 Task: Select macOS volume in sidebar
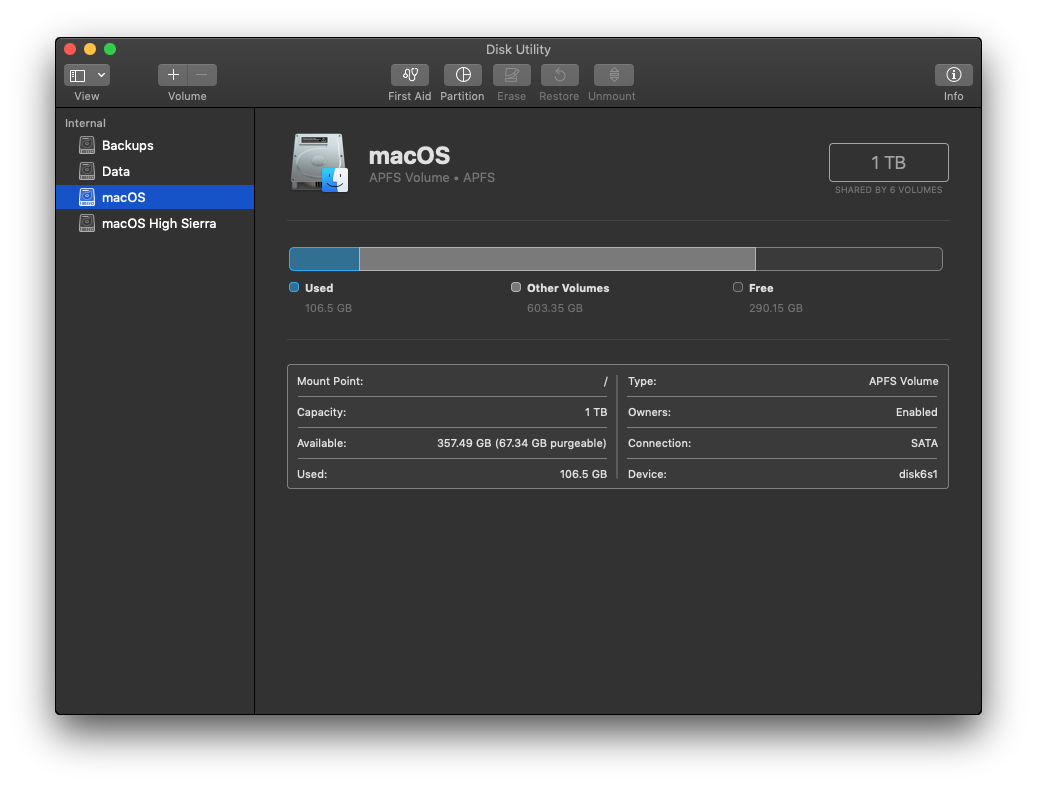(x=123, y=198)
